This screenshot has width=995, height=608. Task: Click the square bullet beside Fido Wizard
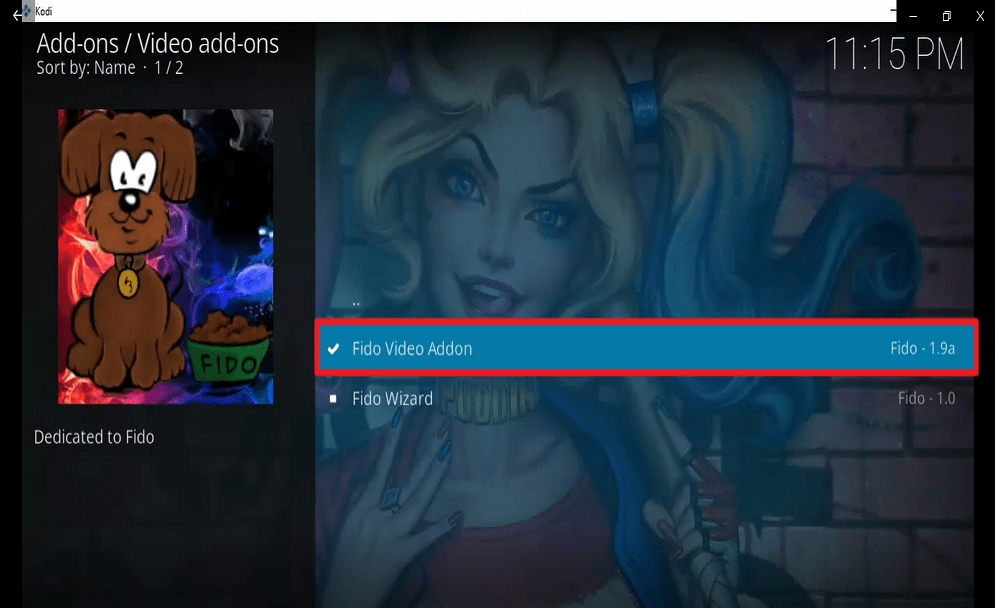tap(333, 399)
